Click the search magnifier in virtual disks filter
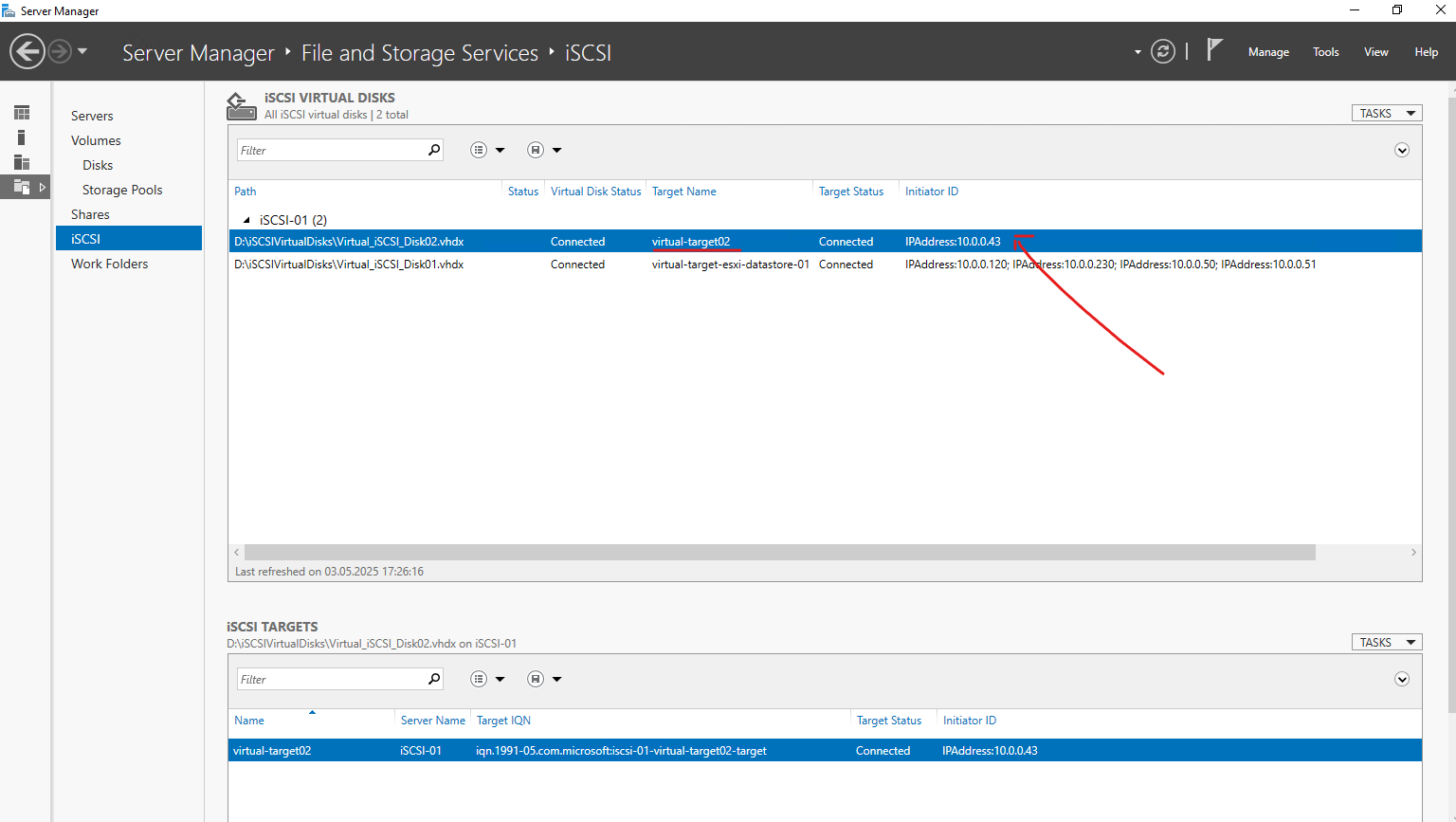The image size is (1456, 822). [x=434, y=150]
